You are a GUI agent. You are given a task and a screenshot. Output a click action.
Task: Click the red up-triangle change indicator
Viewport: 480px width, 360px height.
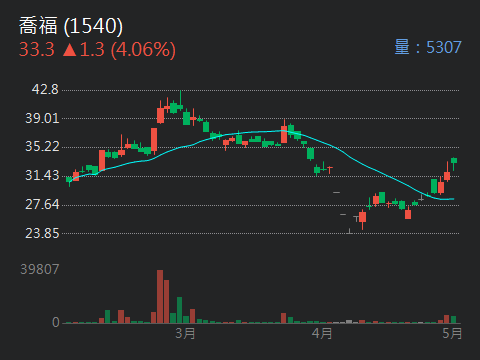(70, 50)
